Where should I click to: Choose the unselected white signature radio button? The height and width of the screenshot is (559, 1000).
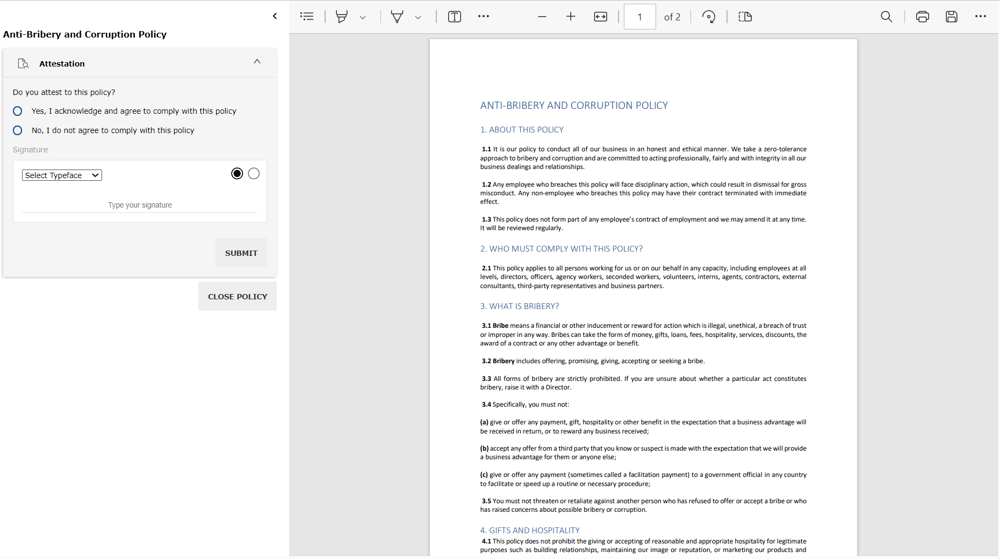tap(254, 174)
